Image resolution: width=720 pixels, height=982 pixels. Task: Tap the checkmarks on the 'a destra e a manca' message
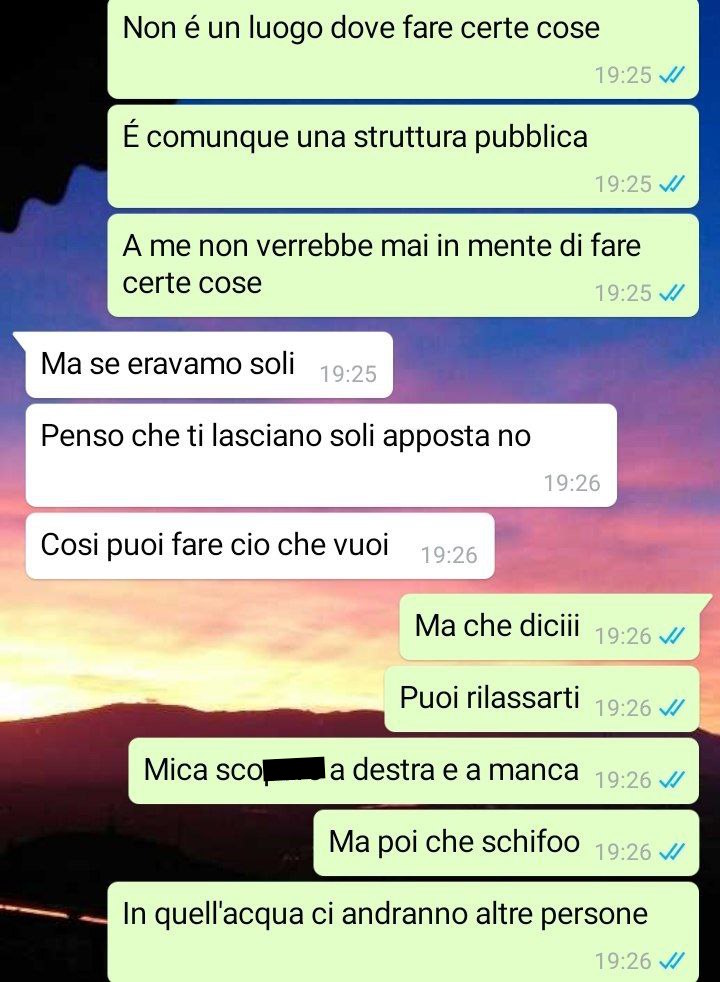click(672, 780)
